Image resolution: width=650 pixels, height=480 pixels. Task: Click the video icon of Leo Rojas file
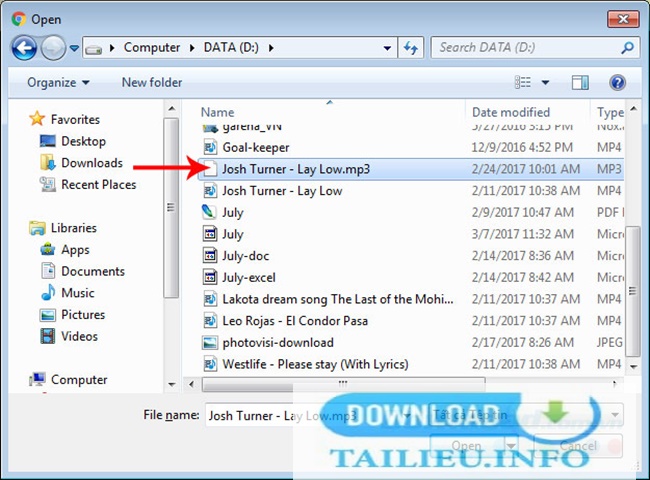pyautogui.click(x=210, y=320)
